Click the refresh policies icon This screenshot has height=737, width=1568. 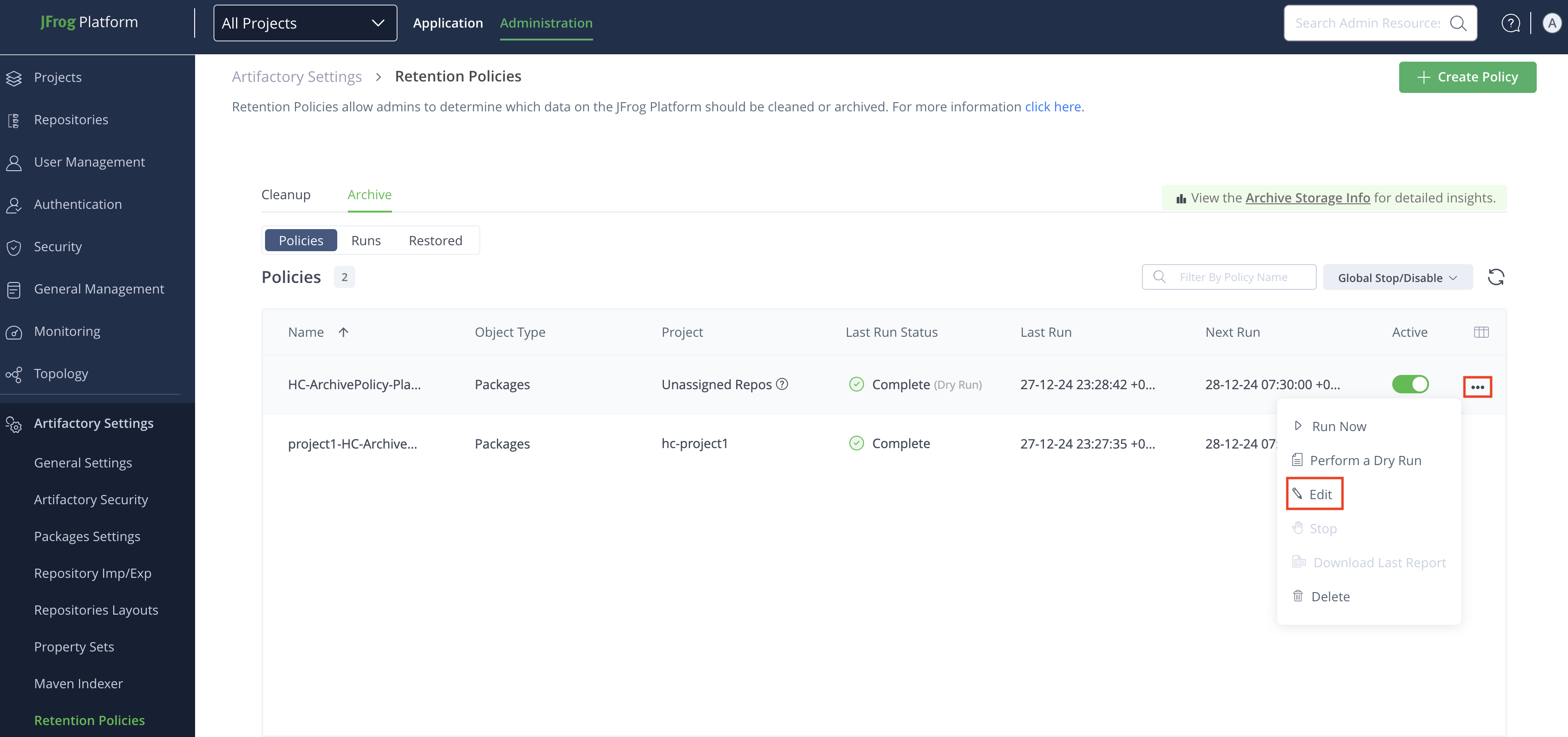coord(1496,277)
